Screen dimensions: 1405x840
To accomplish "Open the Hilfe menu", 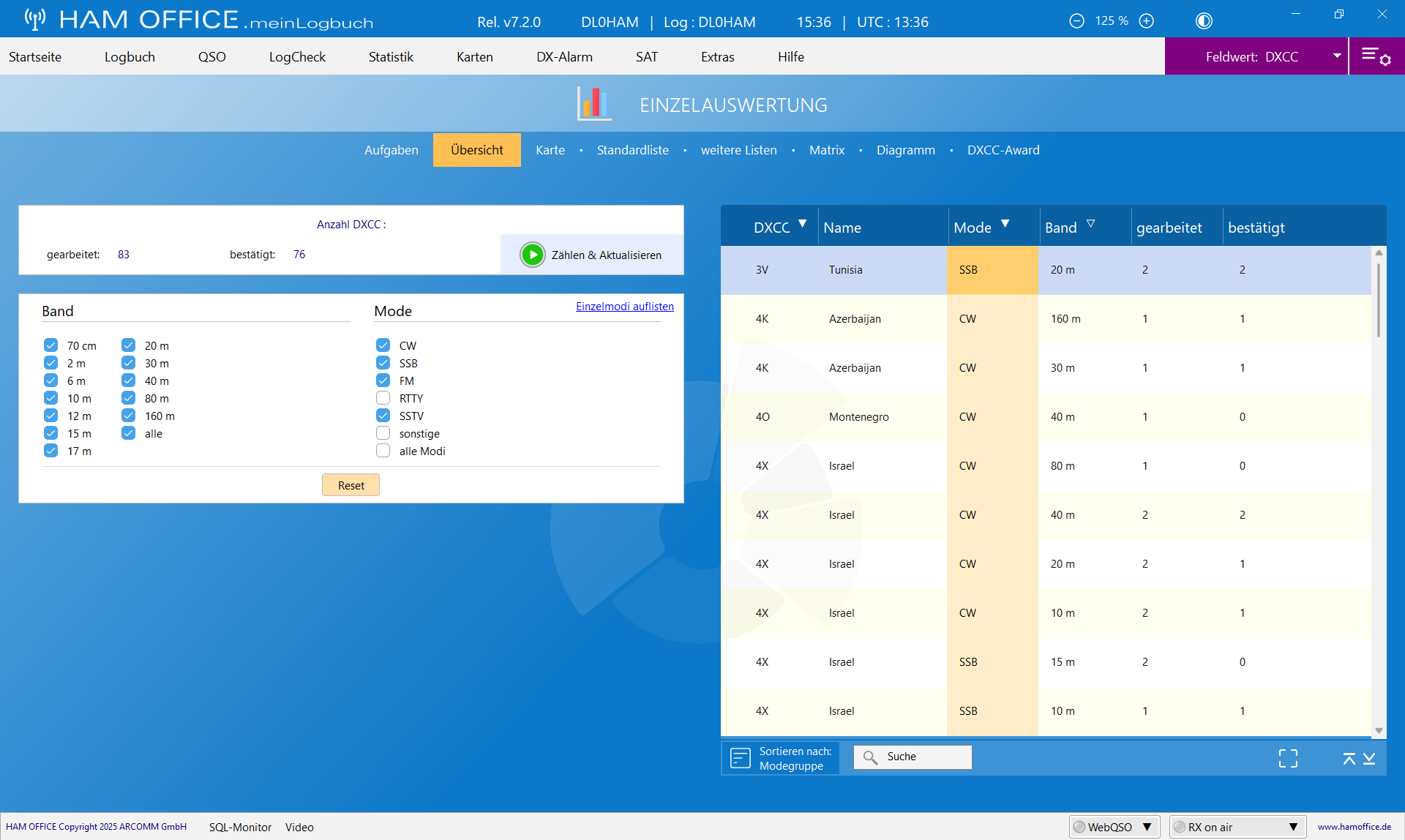I will [791, 56].
